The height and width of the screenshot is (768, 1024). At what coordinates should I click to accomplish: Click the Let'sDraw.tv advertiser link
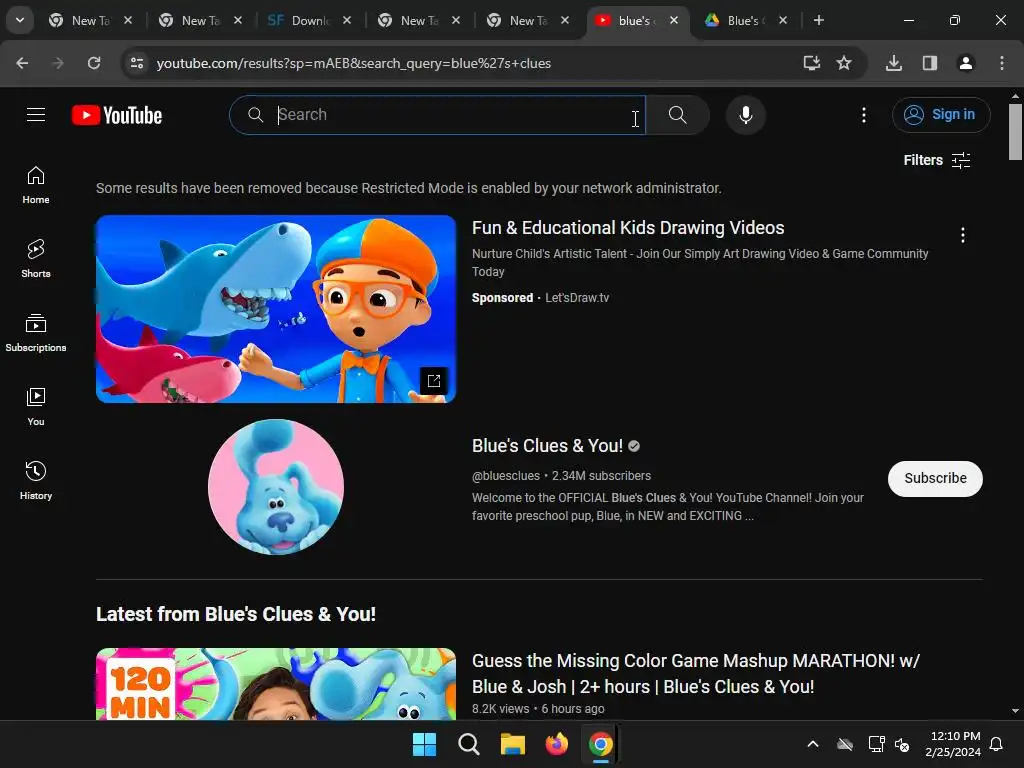point(577,298)
